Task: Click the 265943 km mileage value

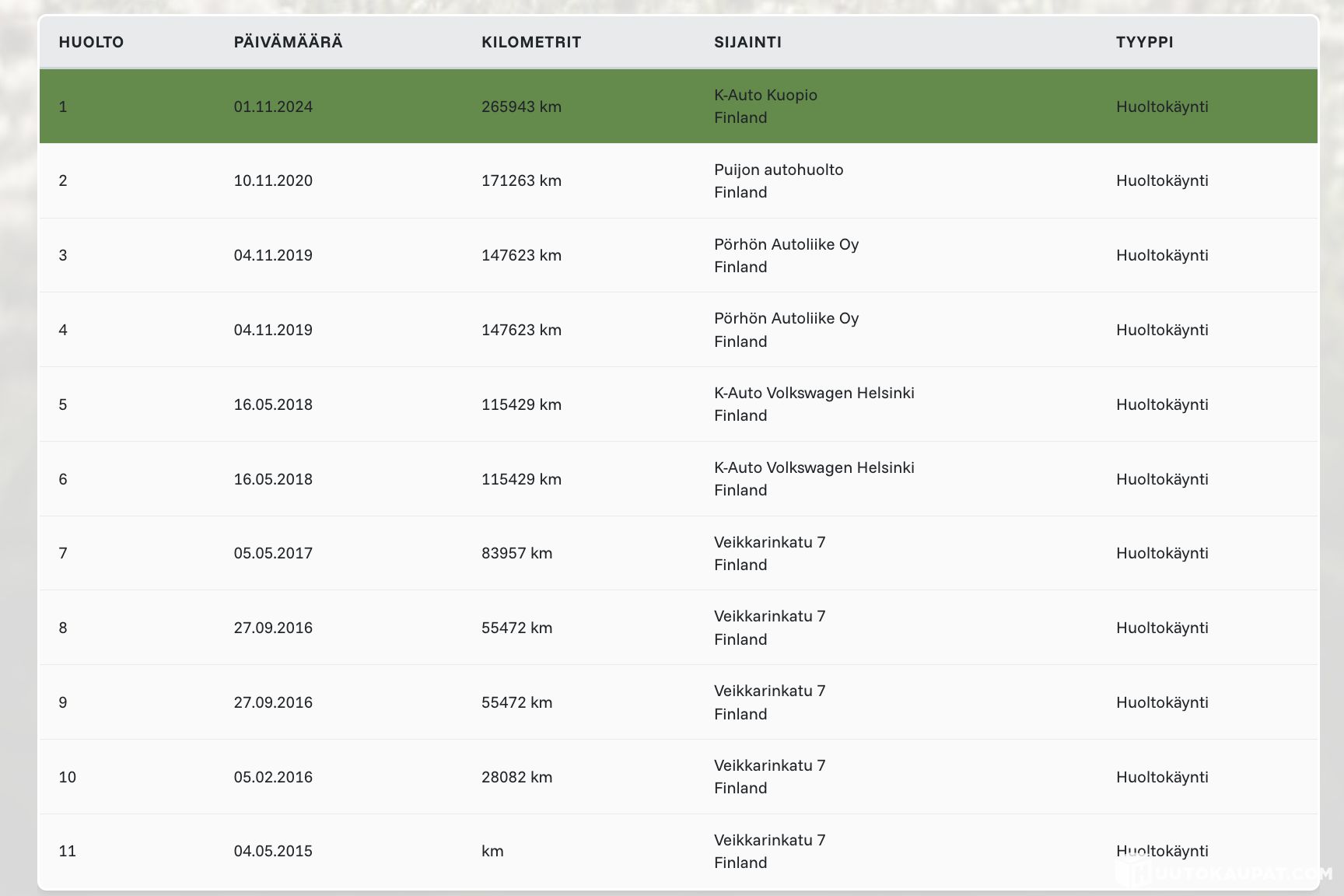Action: pyautogui.click(x=521, y=107)
